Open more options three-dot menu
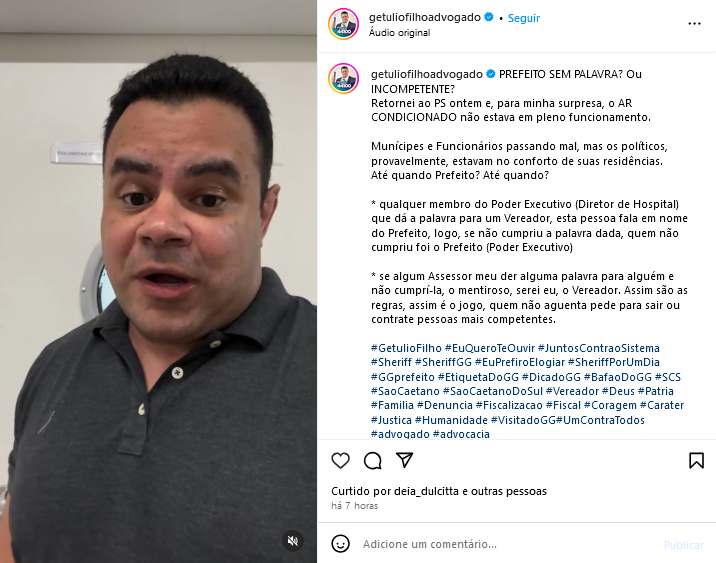Viewport: 716px width, 563px height. (694, 24)
